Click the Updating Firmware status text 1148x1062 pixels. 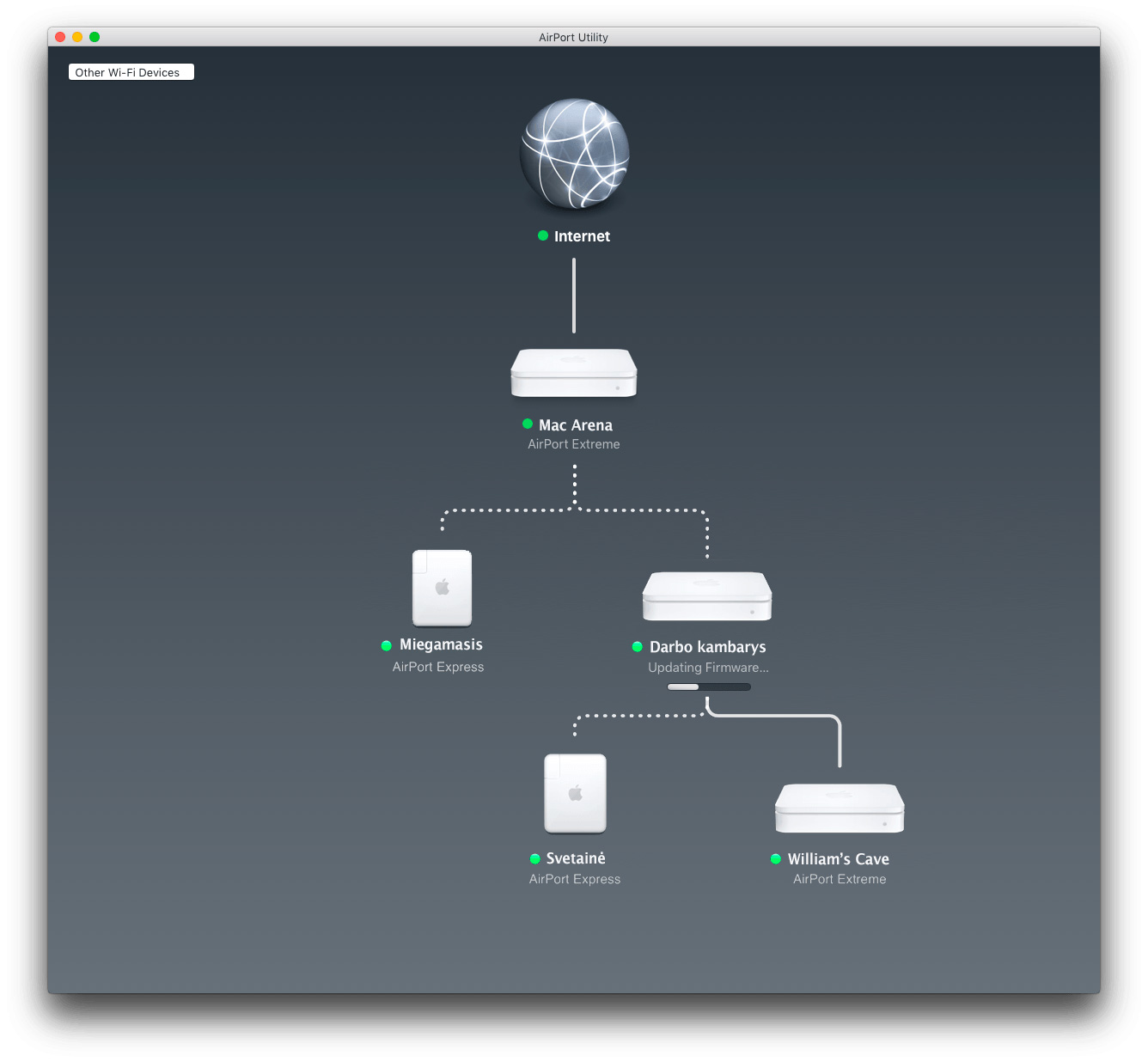[x=708, y=668]
